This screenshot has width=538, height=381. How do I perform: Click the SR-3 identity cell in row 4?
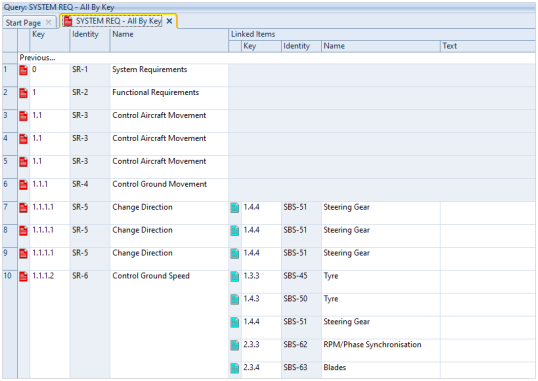pos(90,144)
